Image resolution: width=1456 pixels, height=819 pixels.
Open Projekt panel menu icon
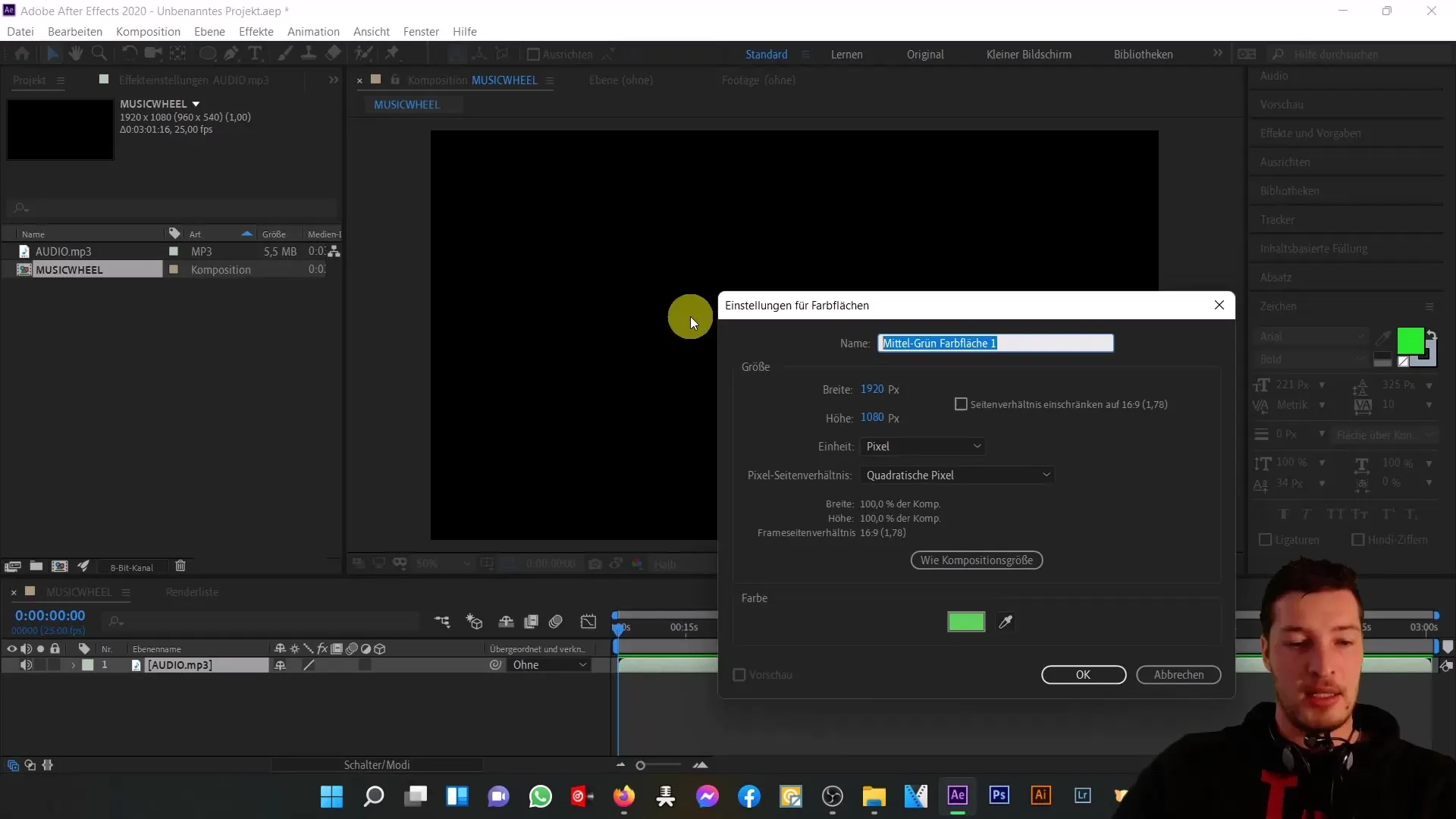tap(61, 80)
